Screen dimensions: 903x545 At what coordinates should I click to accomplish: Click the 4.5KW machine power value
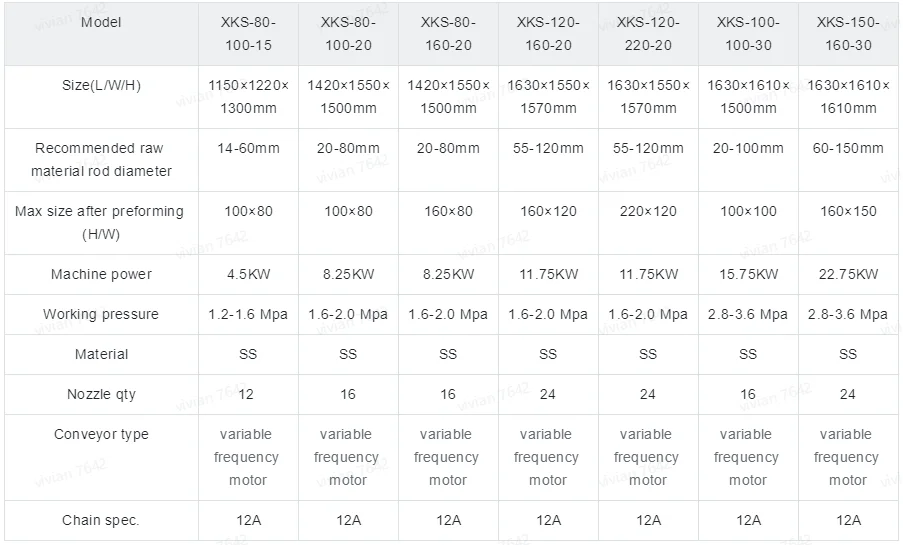[248, 274]
